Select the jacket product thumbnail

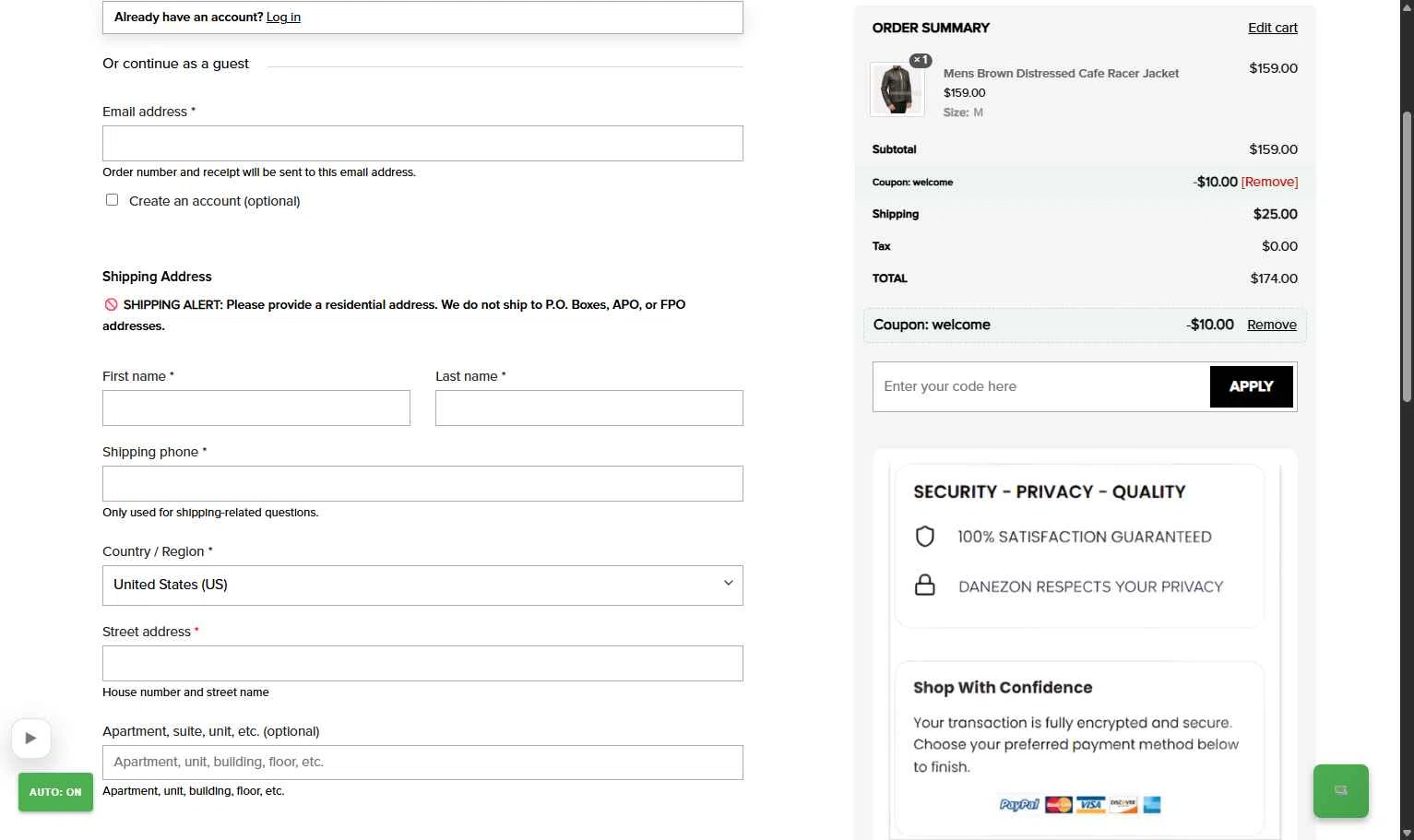(x=897, y=89)
